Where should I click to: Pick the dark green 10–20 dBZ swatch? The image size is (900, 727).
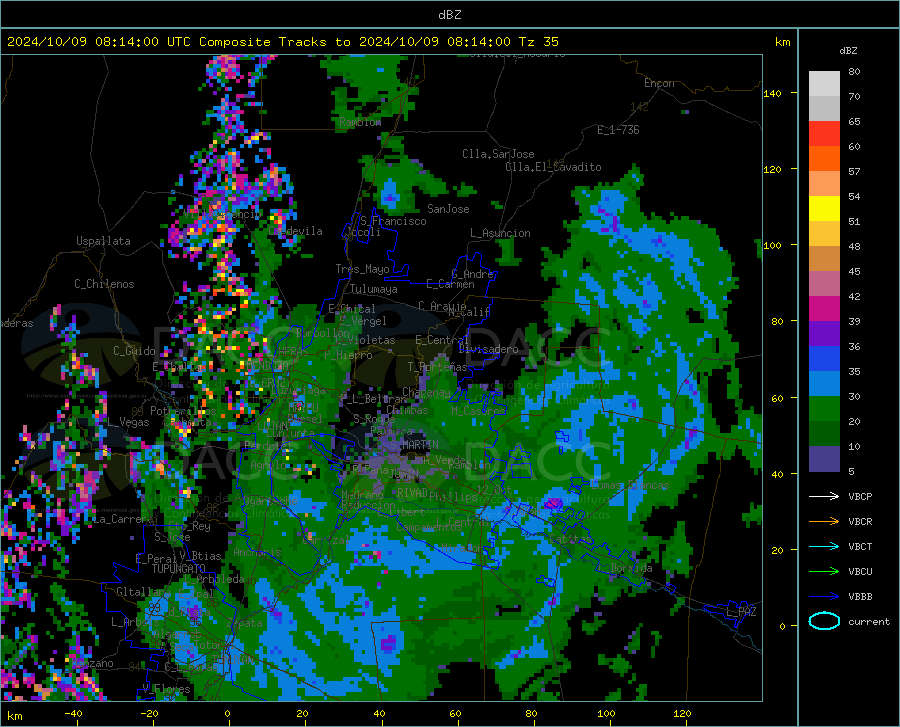tap(824, 434)
